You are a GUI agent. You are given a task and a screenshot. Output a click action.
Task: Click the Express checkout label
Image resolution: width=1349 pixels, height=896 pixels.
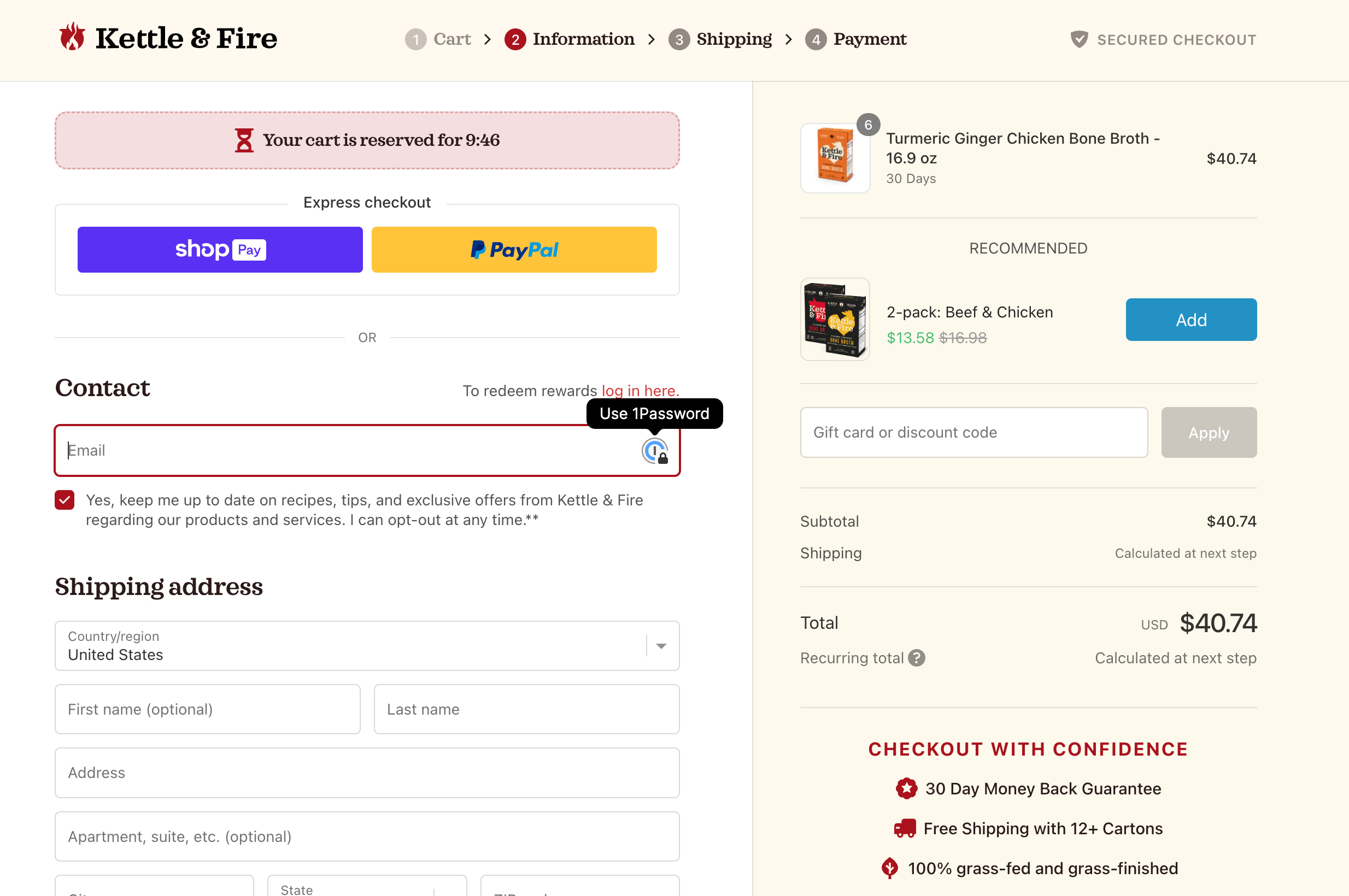pyautogui.click(x=367, y=202)
